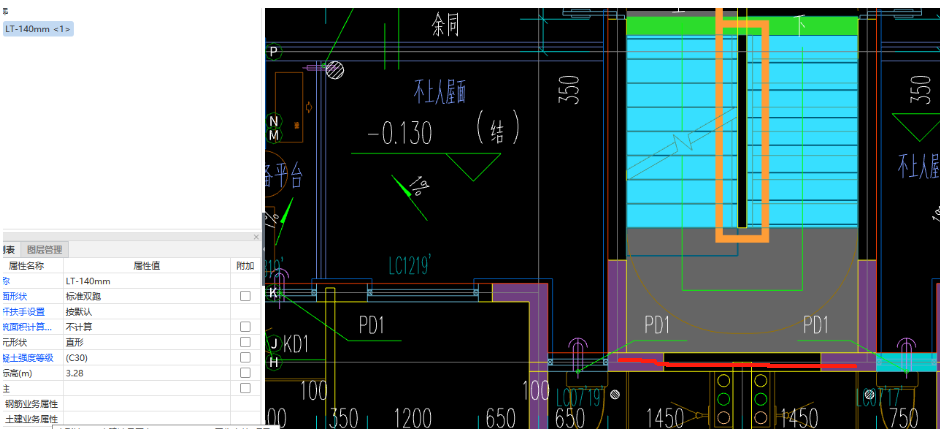
Task: Switch to the 图层管理 tab
Action: tap(45, 249)
